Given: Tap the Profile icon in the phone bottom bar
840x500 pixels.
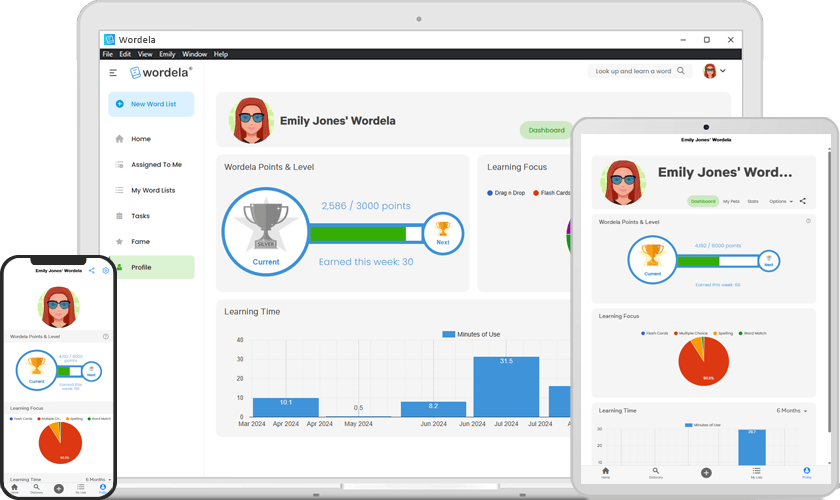Looking at the screenshot, I should pos(102,488).
